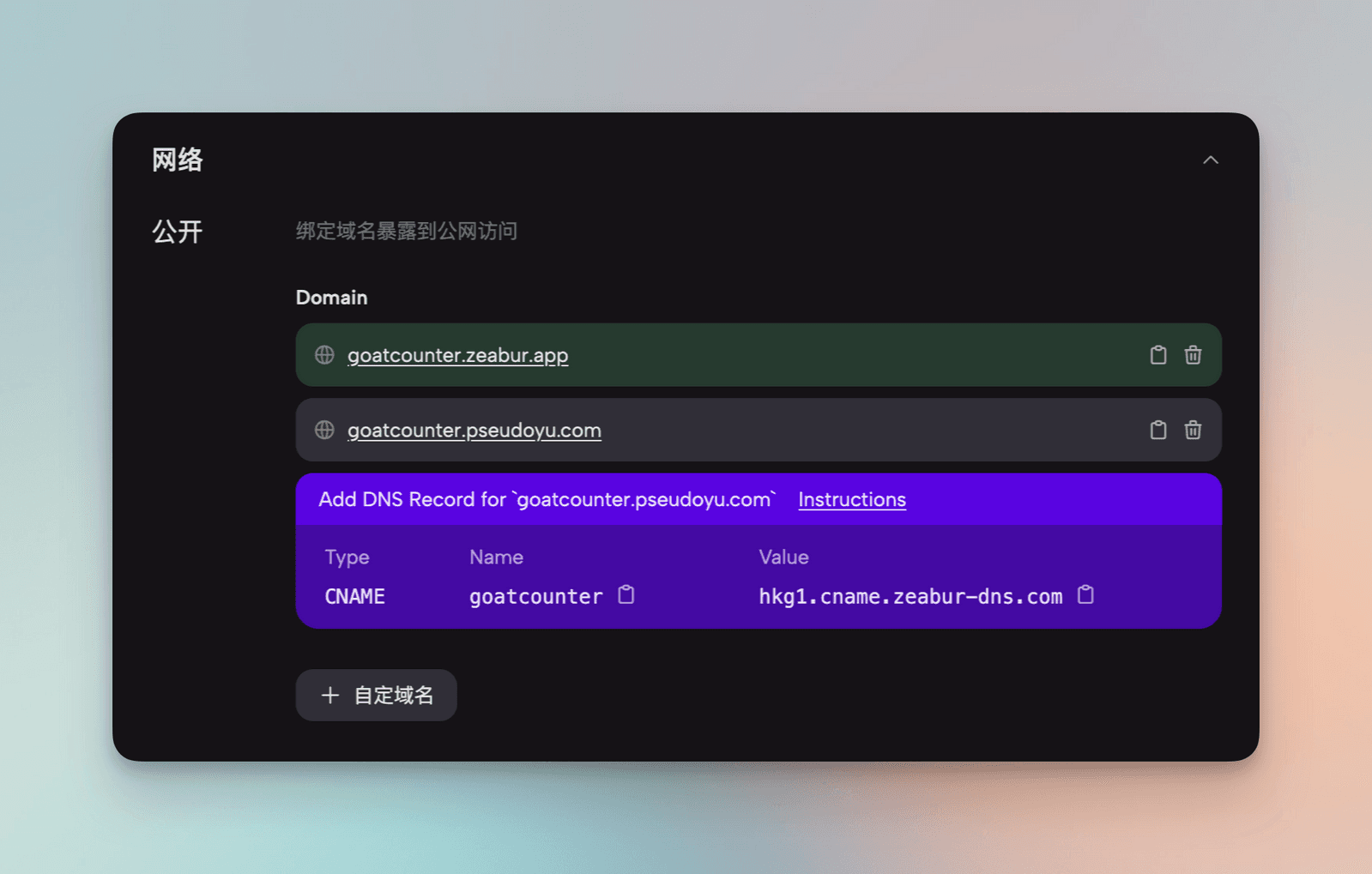The height and width of the screenshot is (874, 1372).
Task: Click the goatcounter name value text
Action: point(536,596)
